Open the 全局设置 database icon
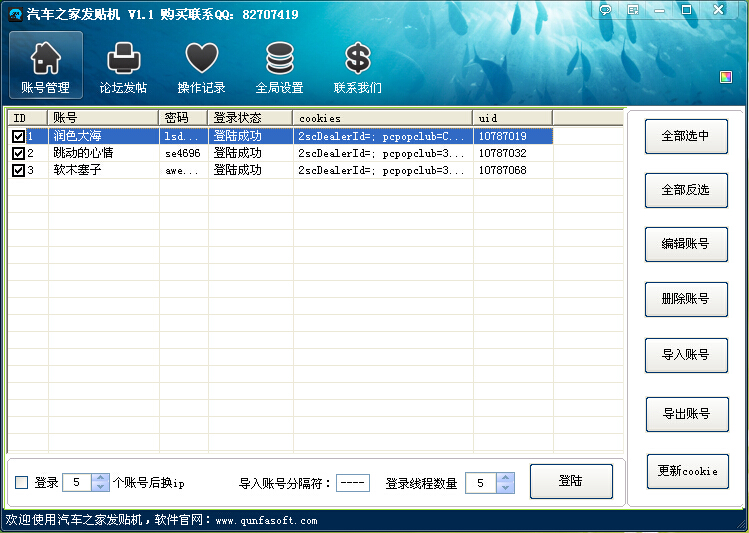 pos(279,66)
